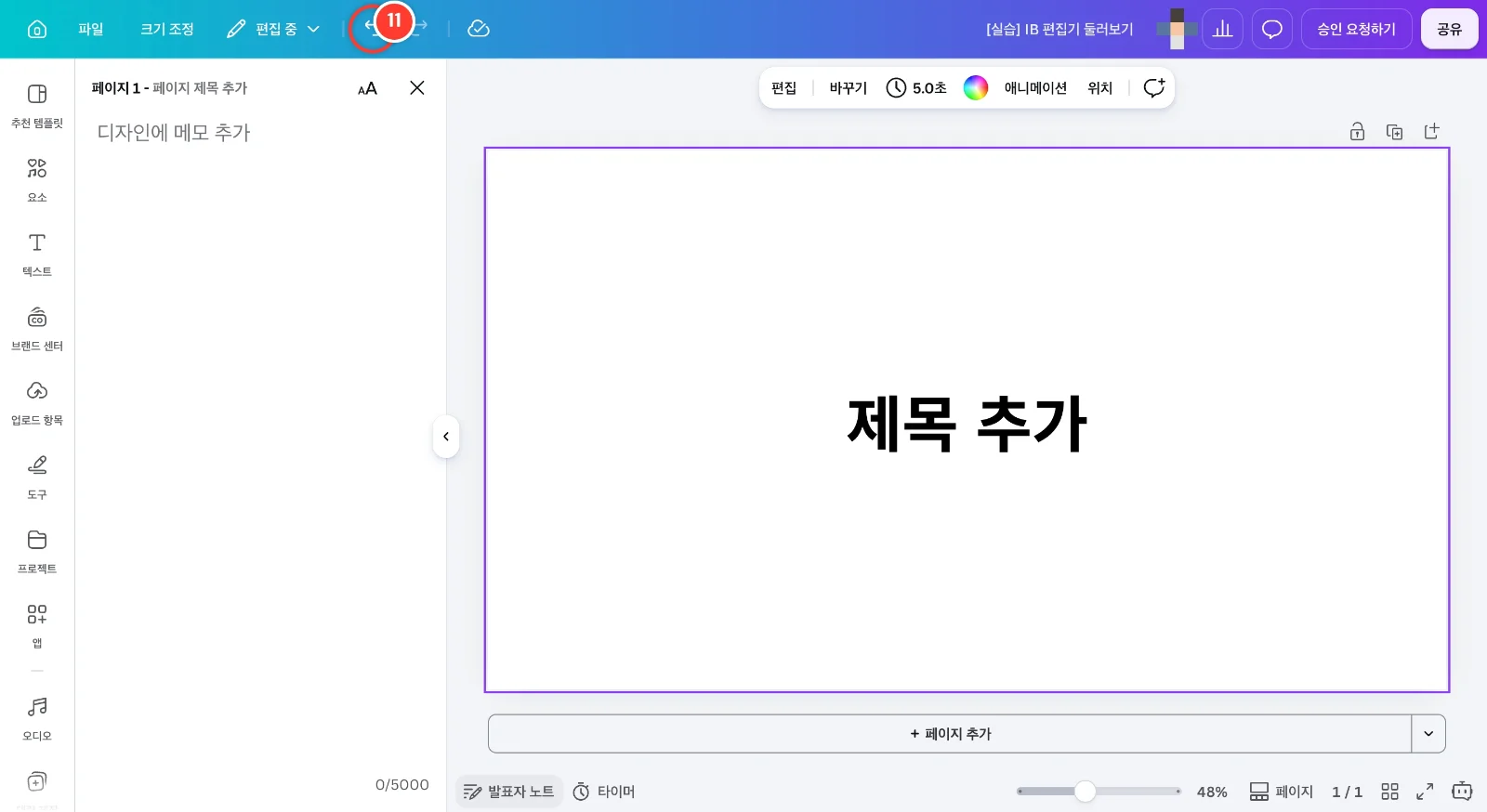Click 편집 in the floating toolbar
The height and width of the screenshot is (812, 1487).
[x=783, y=87]
